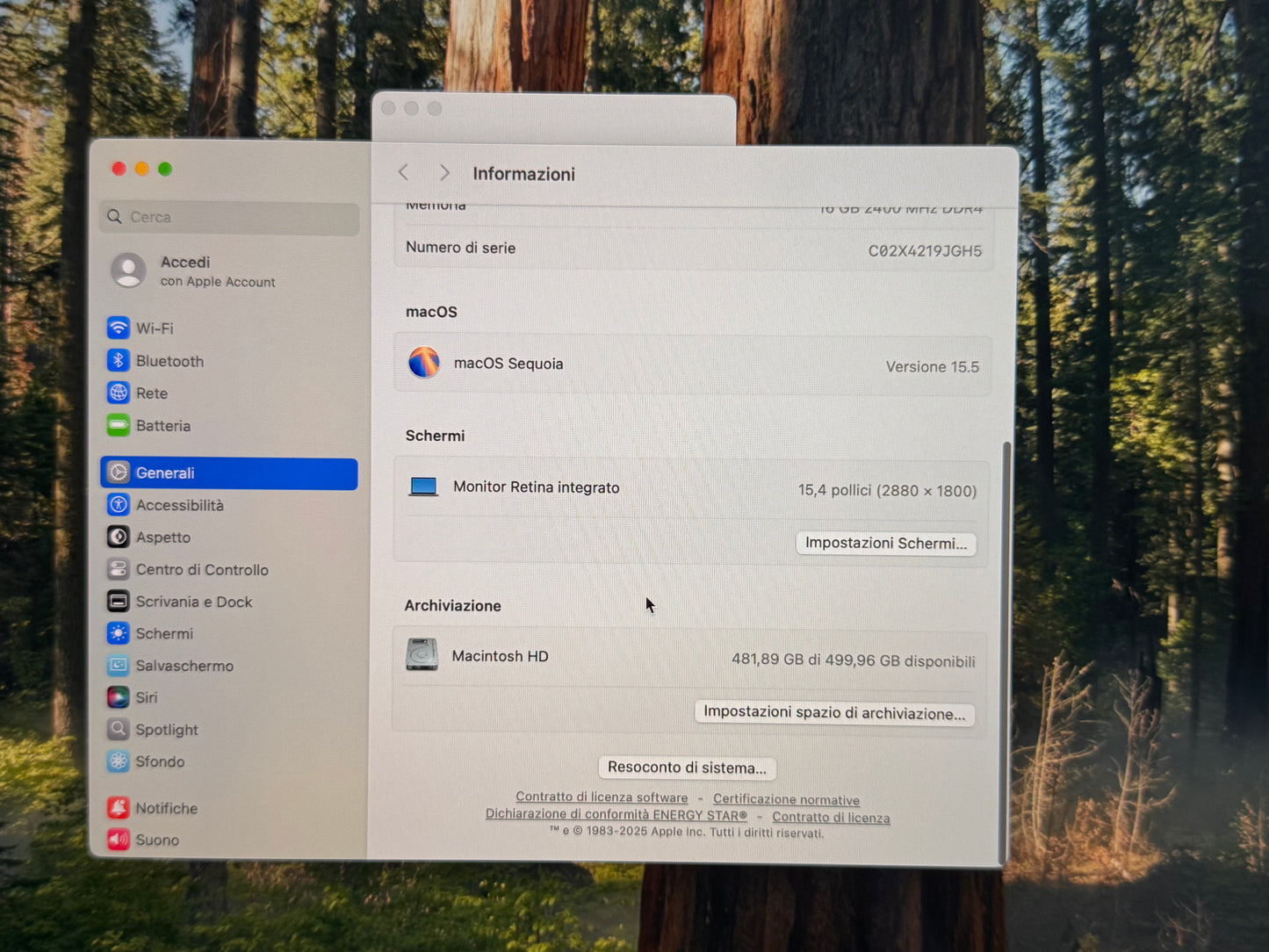Select Scrivania e Dock in sidebar

pos(193,602)
